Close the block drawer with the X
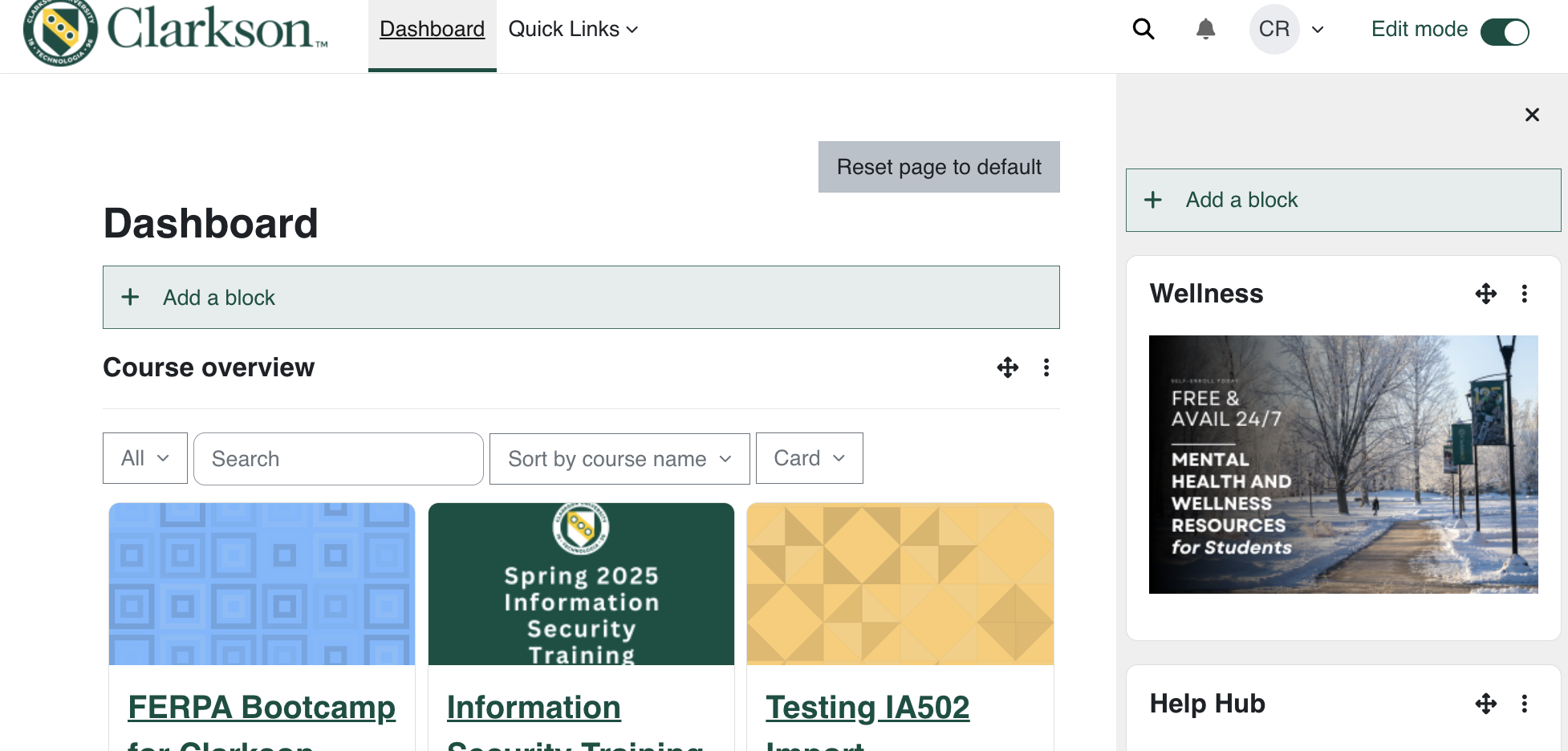The width and height of the screenshot is (1568, 751). pos(1532,115)
